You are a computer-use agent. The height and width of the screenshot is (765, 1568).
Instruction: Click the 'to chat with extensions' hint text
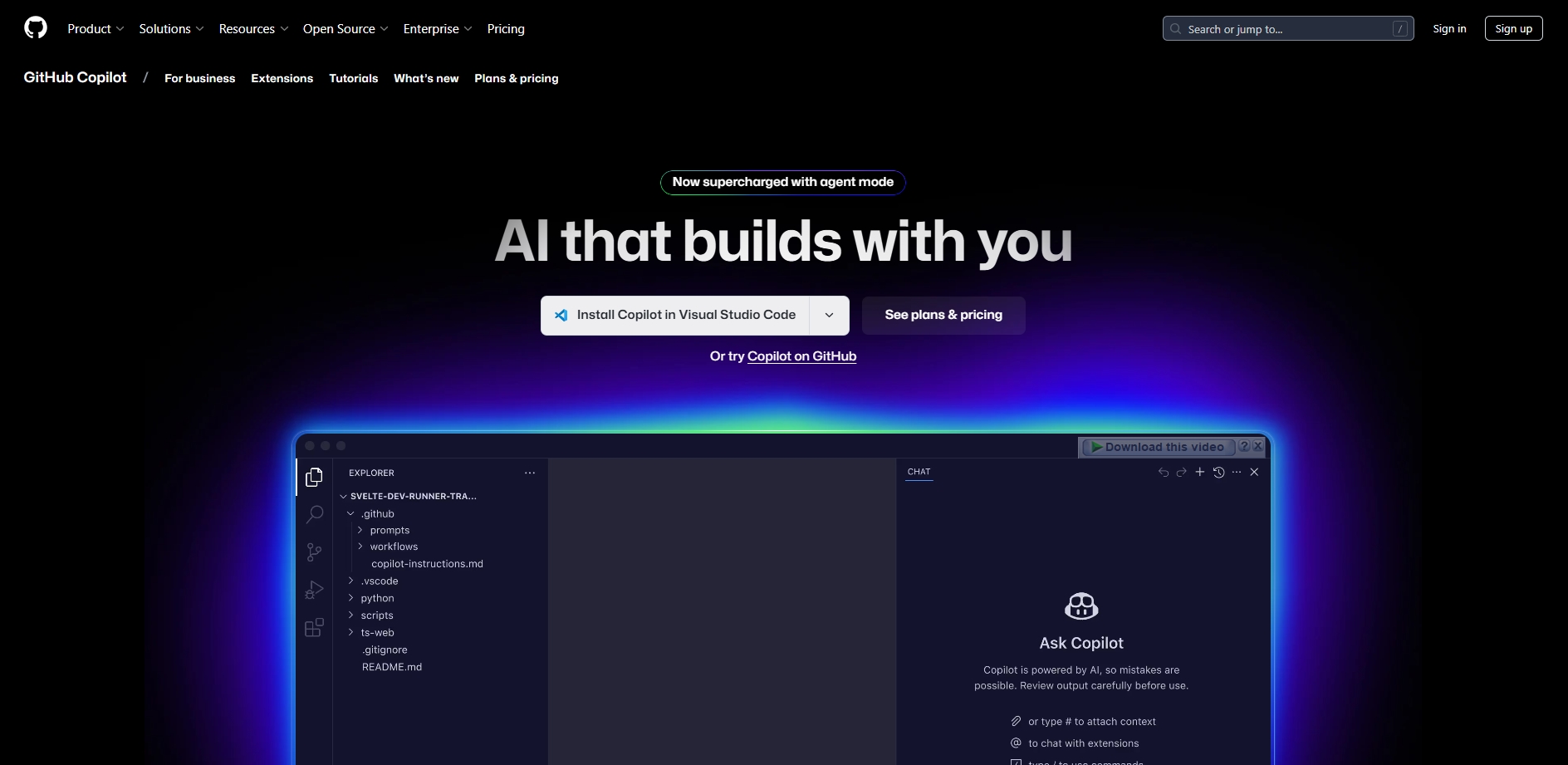(x=1084, y=743)
